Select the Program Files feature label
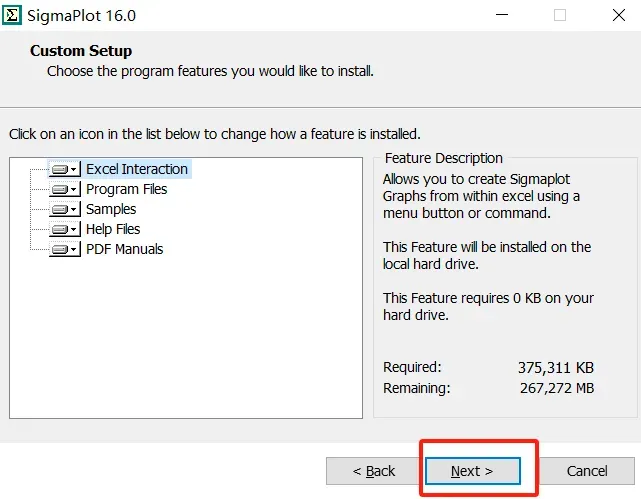This screenshot has width=641, height=499. coord(126,189)
